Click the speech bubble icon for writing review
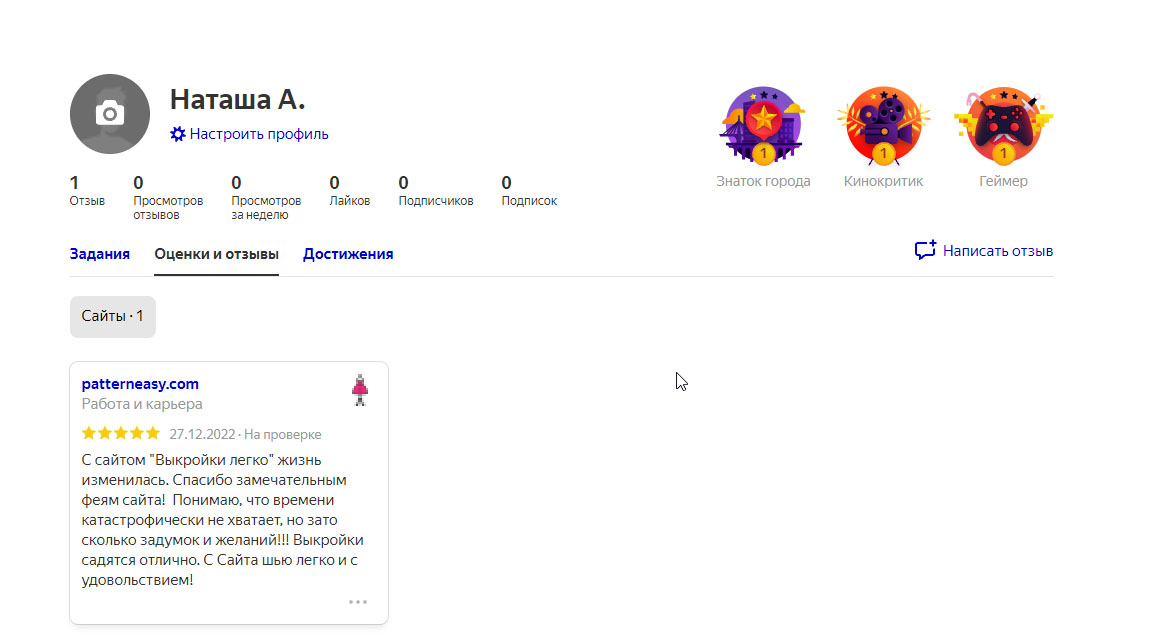 coord(925,251)
